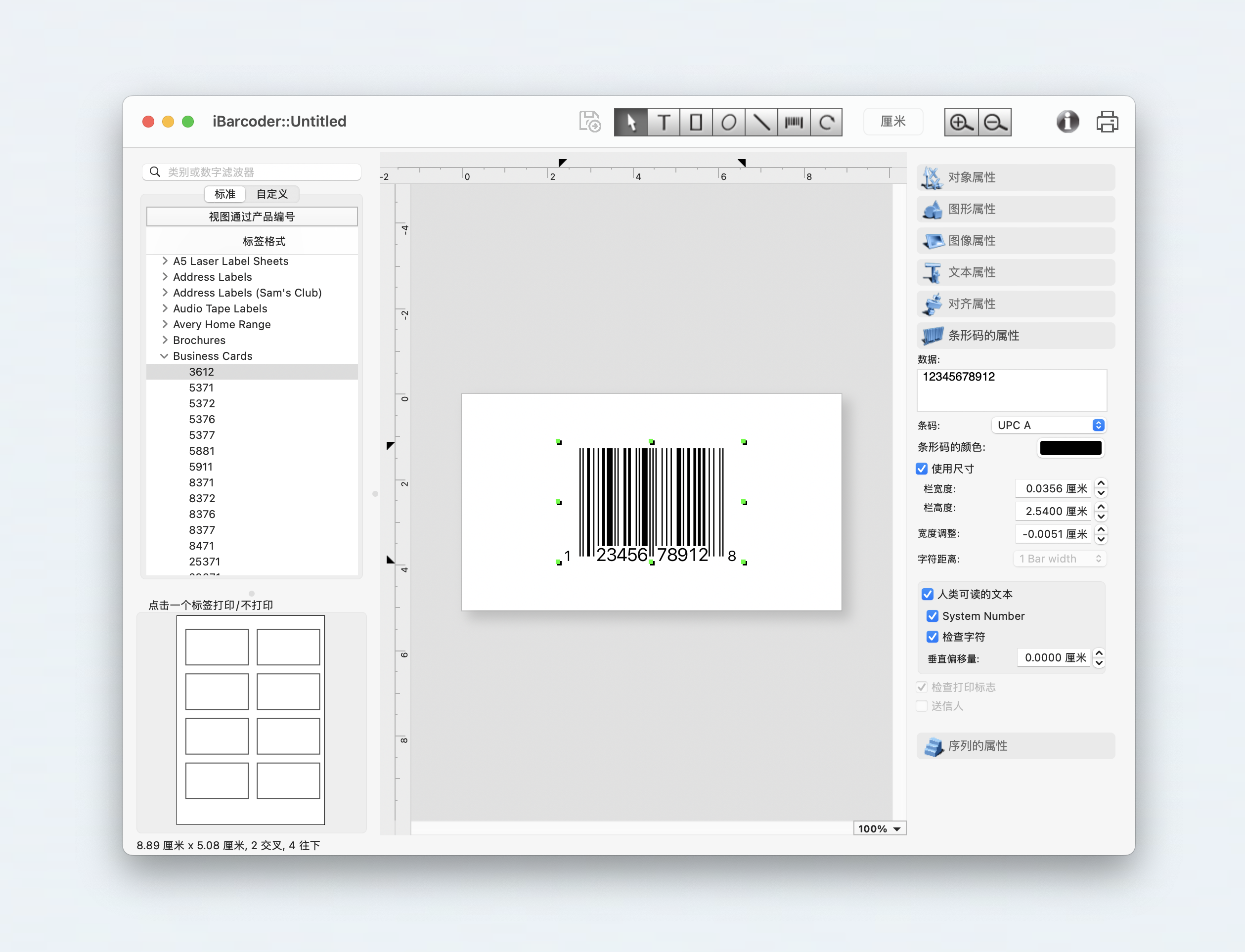This screenshot has width=1245, height=952.
Task: Open the 文本属性 section header
Action: (x=1016, y=272)
